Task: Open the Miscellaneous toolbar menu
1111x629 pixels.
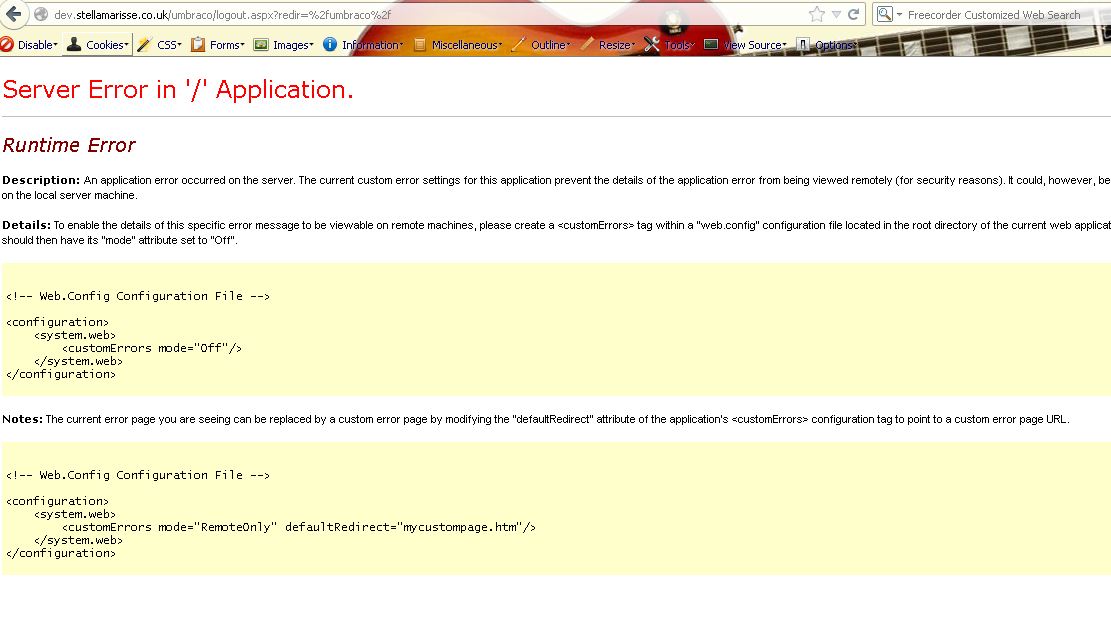Action: coord(467,45)
